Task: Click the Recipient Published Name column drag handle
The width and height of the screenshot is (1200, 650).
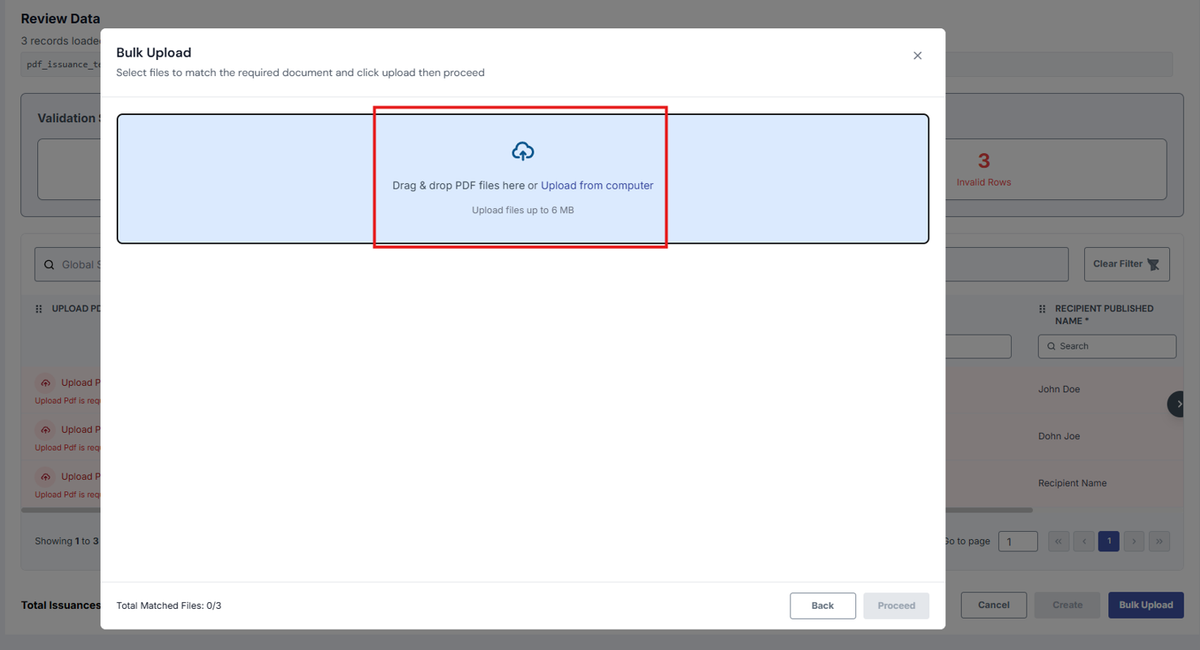Action: (1042, 309)
